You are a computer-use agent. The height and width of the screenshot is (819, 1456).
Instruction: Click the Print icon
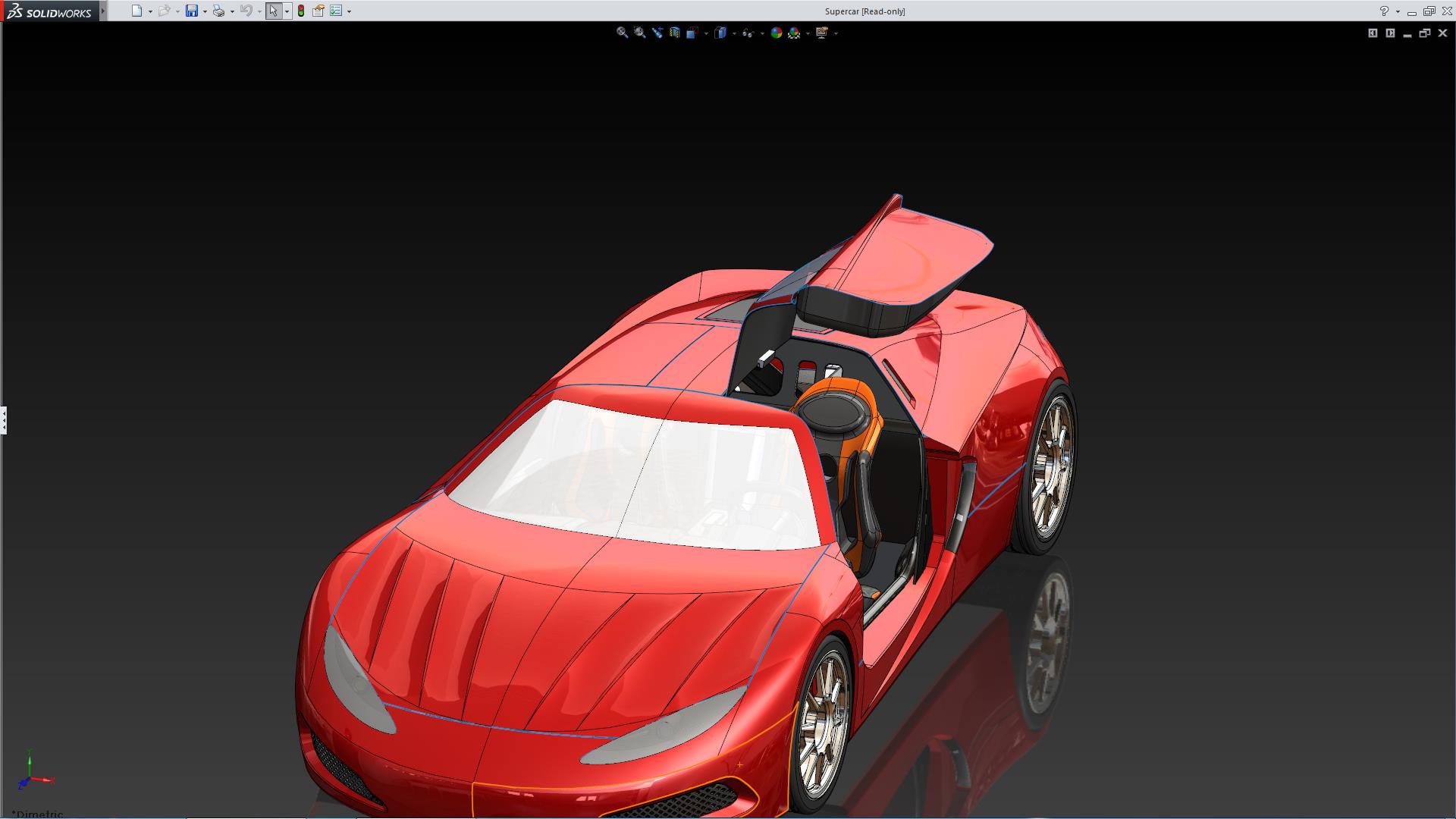pos(218,11)
